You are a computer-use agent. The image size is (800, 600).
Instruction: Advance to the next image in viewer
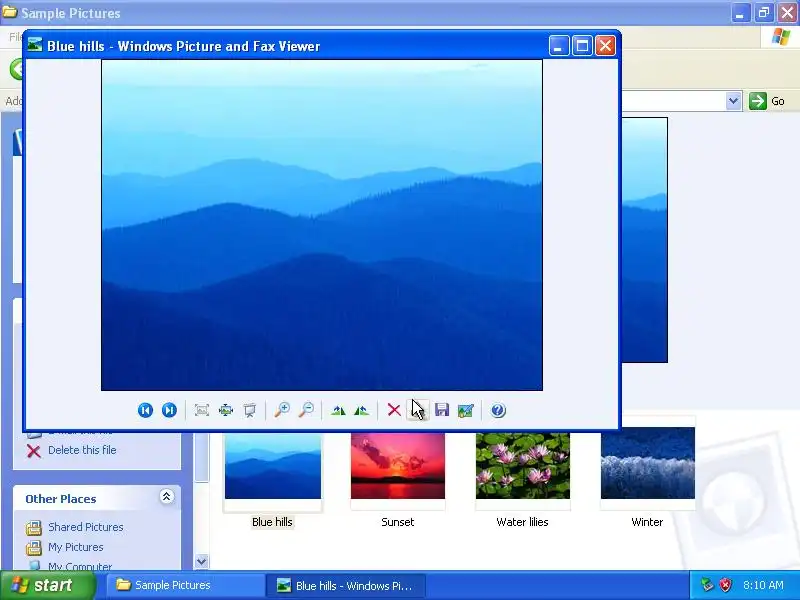click(x=169, y=410)
